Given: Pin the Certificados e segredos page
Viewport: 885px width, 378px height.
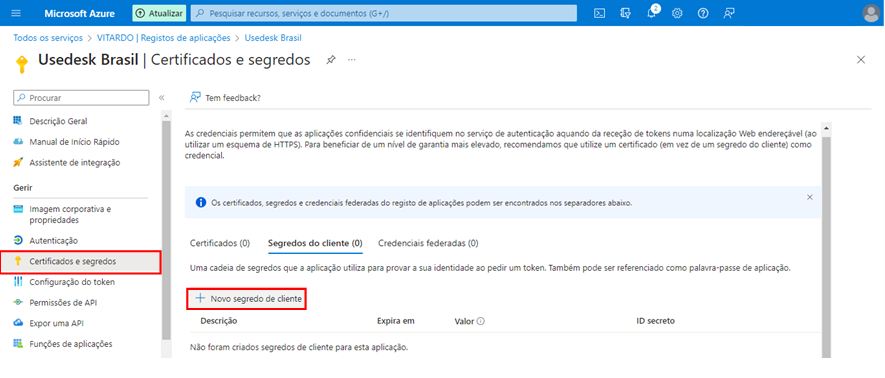Looking at the screenshot, I should click(331, 59).
